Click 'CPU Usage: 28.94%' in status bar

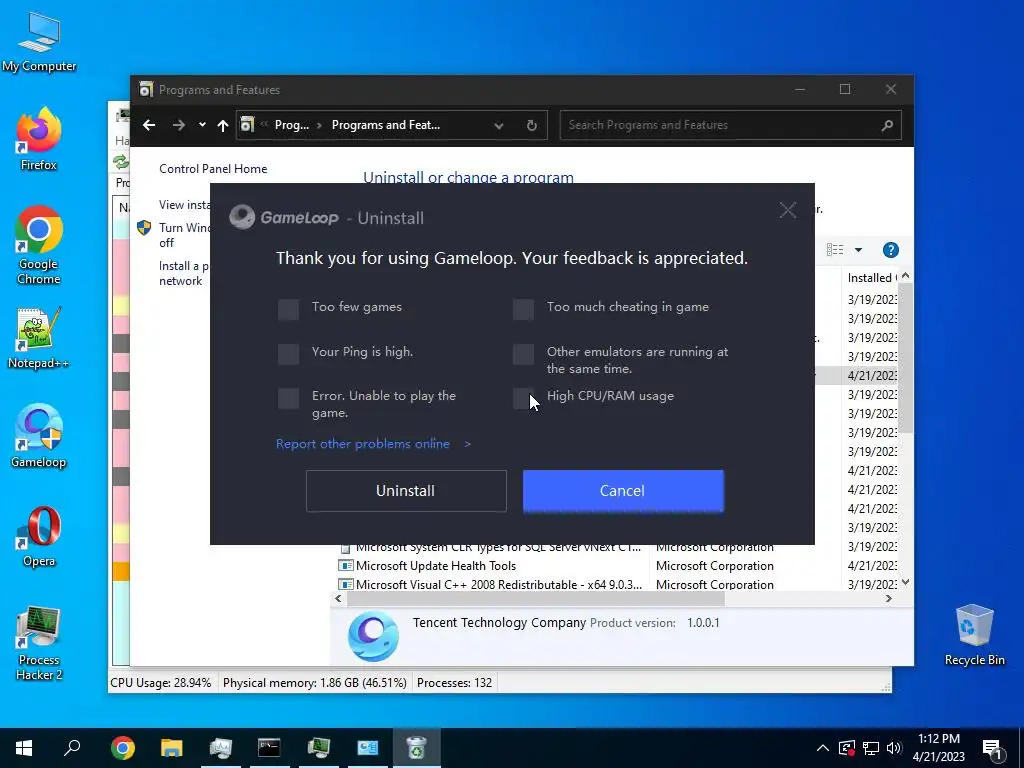coord(161,682)
